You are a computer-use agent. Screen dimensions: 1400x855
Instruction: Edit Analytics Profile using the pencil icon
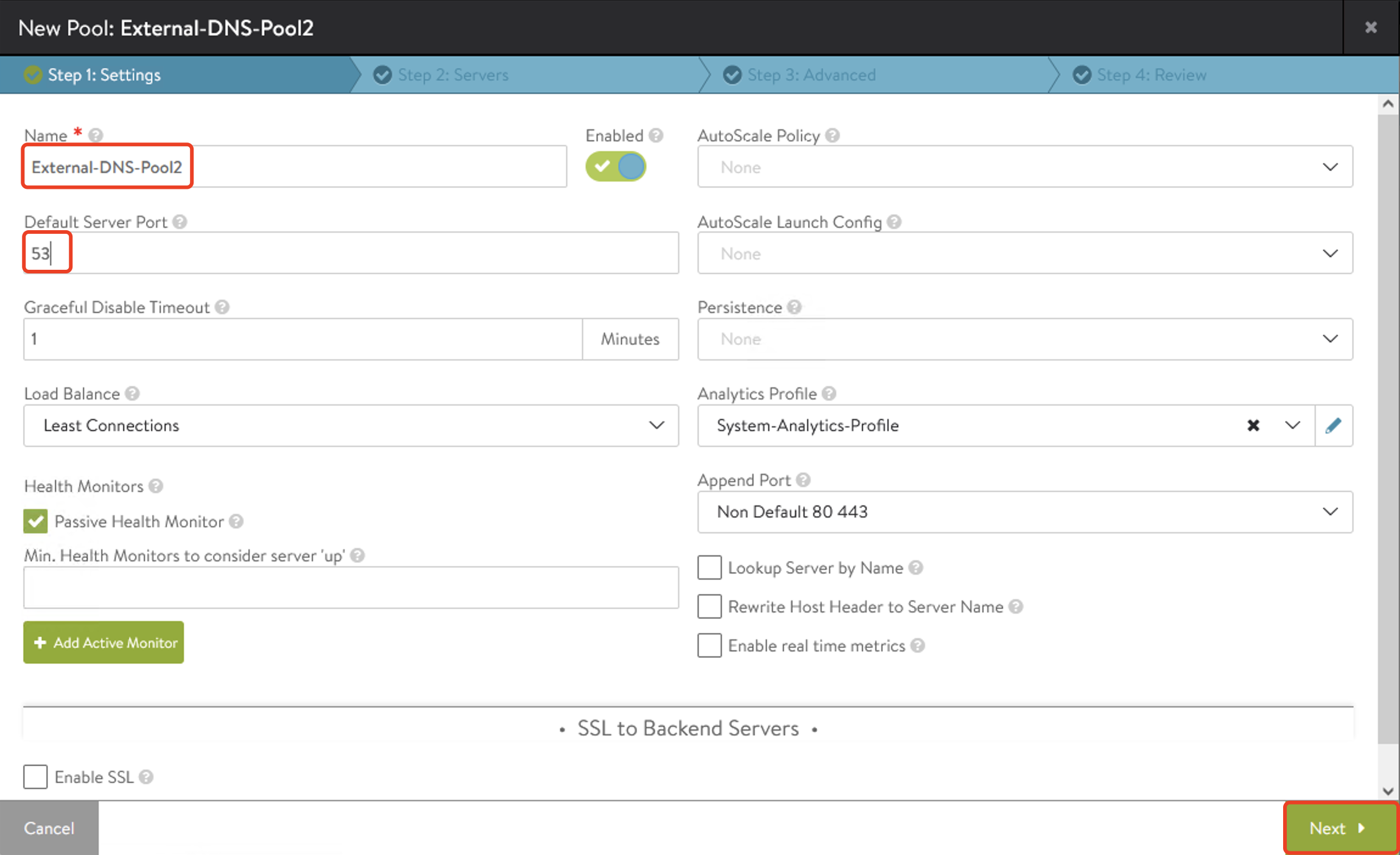(x=1333, y=425)
